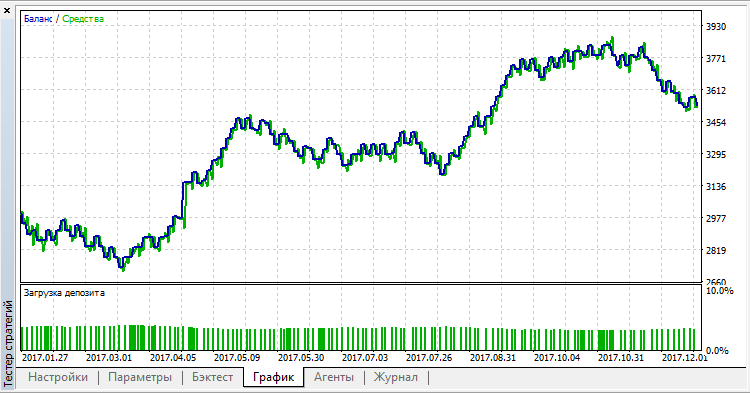Click the 2819 axis value

(x=716, y=251)
